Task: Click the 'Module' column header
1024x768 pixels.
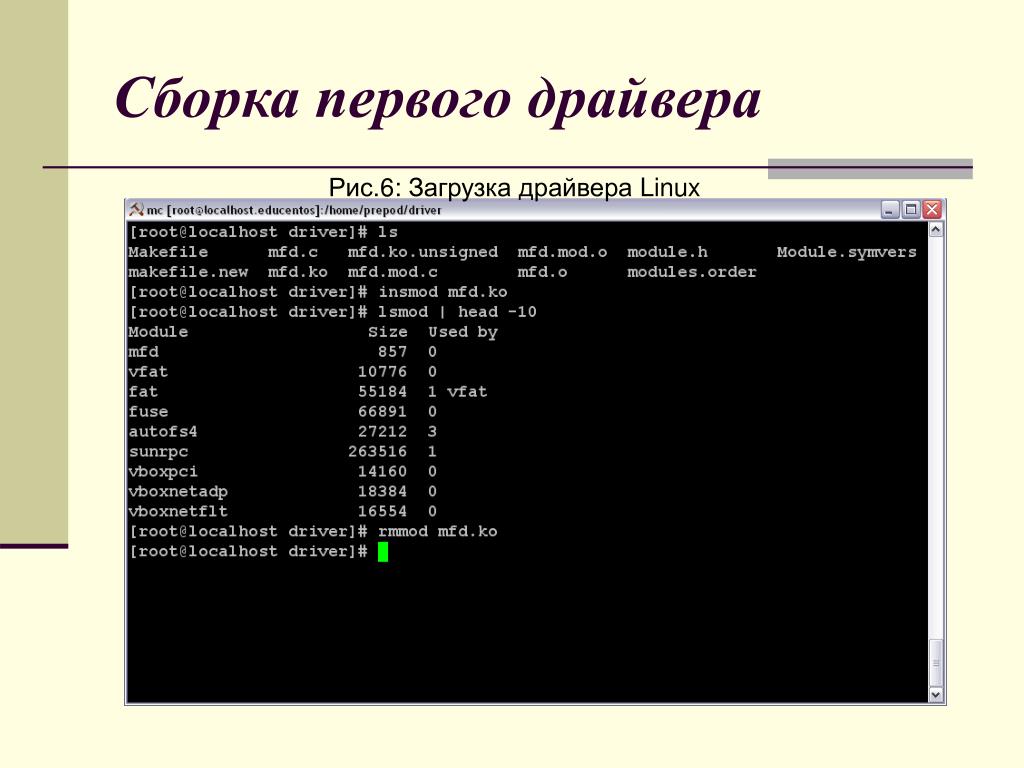Action: coord(158,332)
